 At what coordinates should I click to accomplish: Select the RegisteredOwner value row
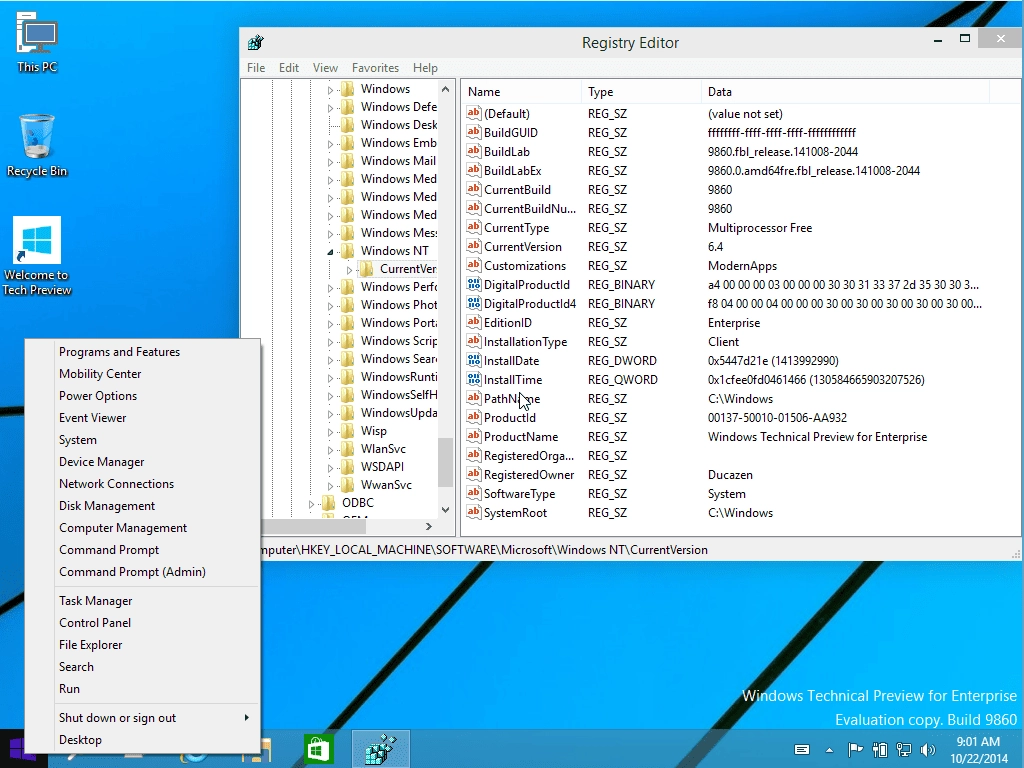tap(741, 475)
